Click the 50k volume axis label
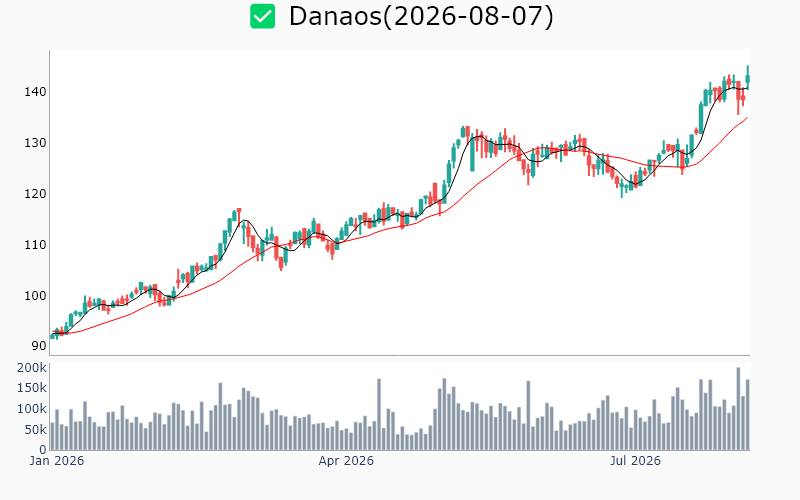 35,430
